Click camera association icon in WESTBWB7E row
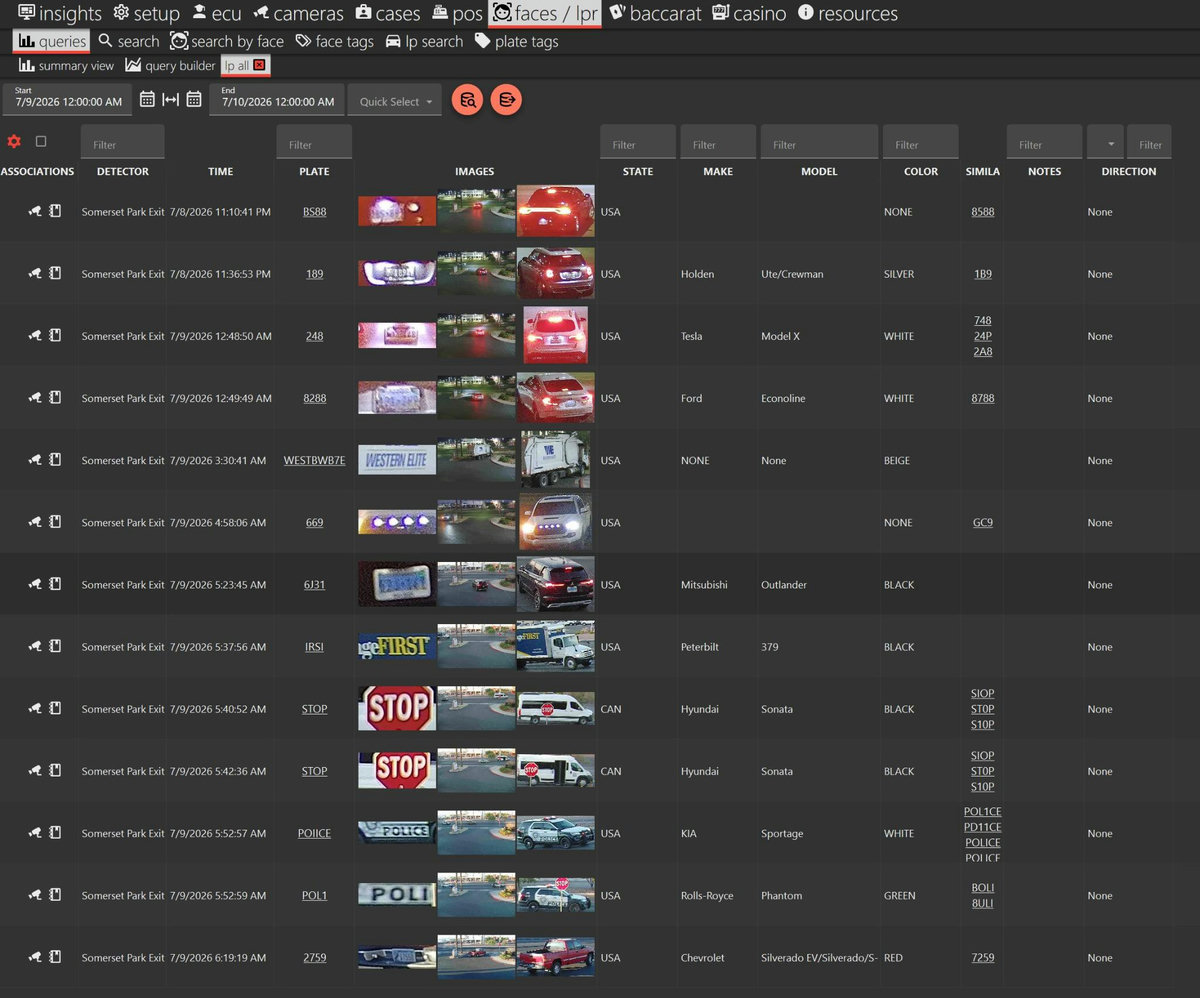The width and height of the screenshot is (1200, 998). coord(35,460)
